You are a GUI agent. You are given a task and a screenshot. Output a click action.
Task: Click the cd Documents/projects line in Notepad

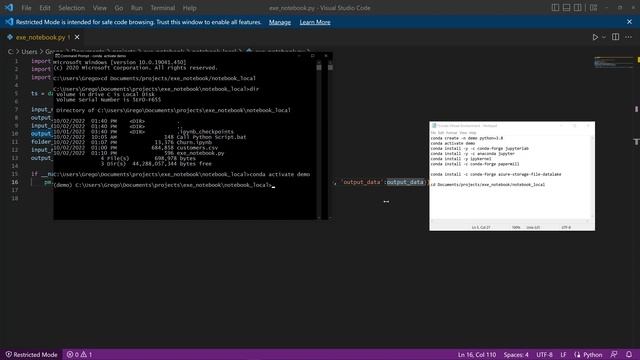488,184
